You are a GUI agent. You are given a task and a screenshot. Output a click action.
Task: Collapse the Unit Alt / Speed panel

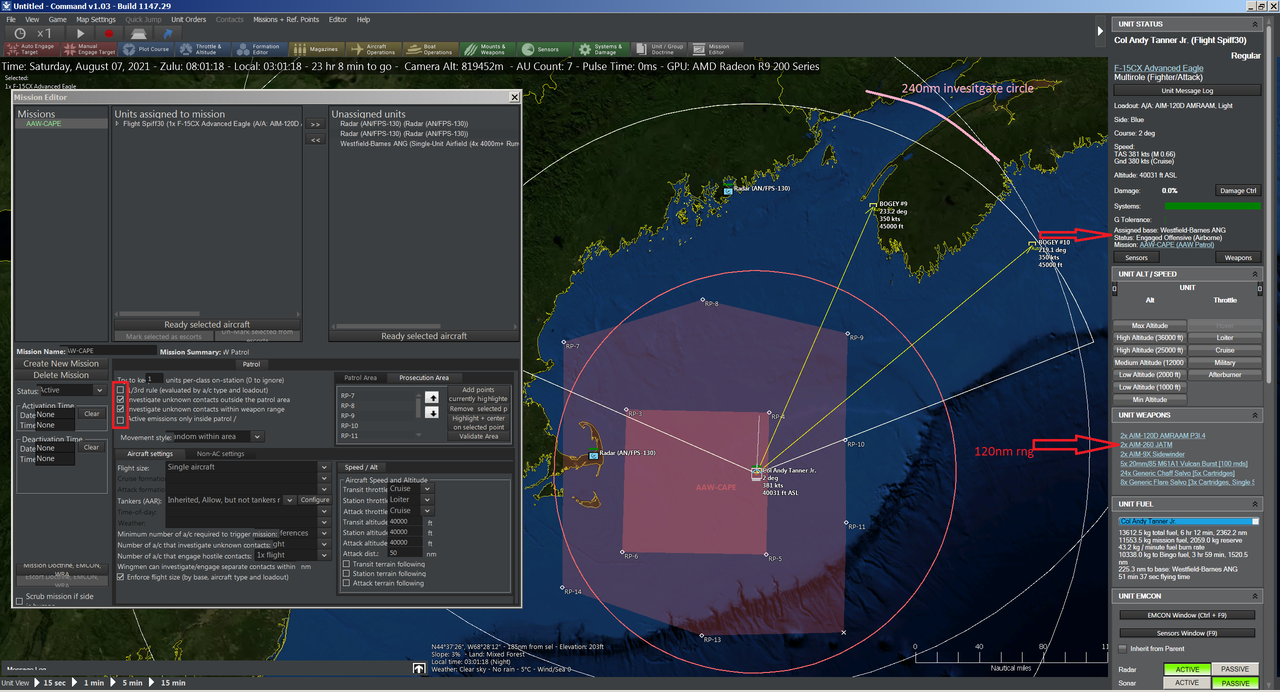click(x=1255, y=274)
